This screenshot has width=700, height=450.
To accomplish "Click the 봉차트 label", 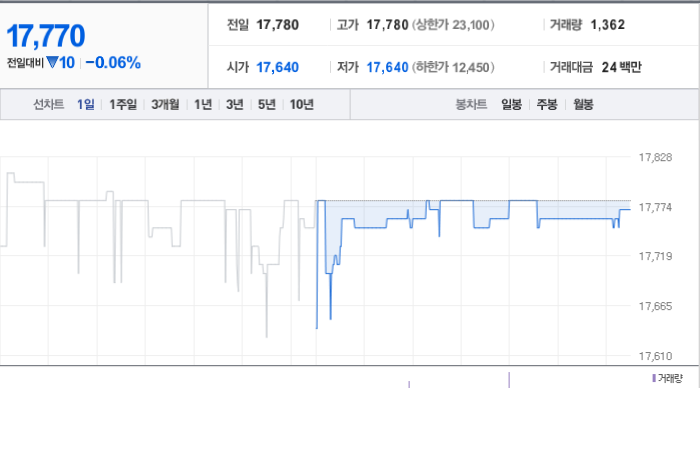I will 471,104.
